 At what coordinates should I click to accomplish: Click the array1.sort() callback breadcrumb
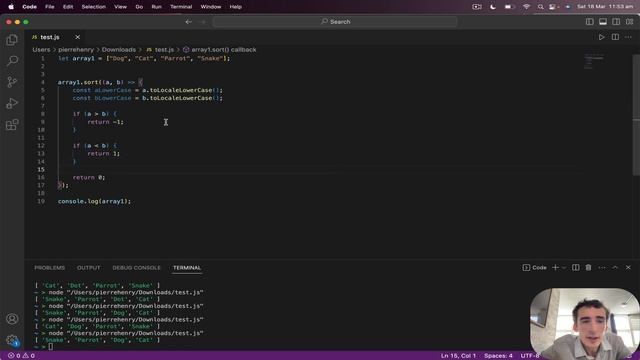tap(220, 49)
